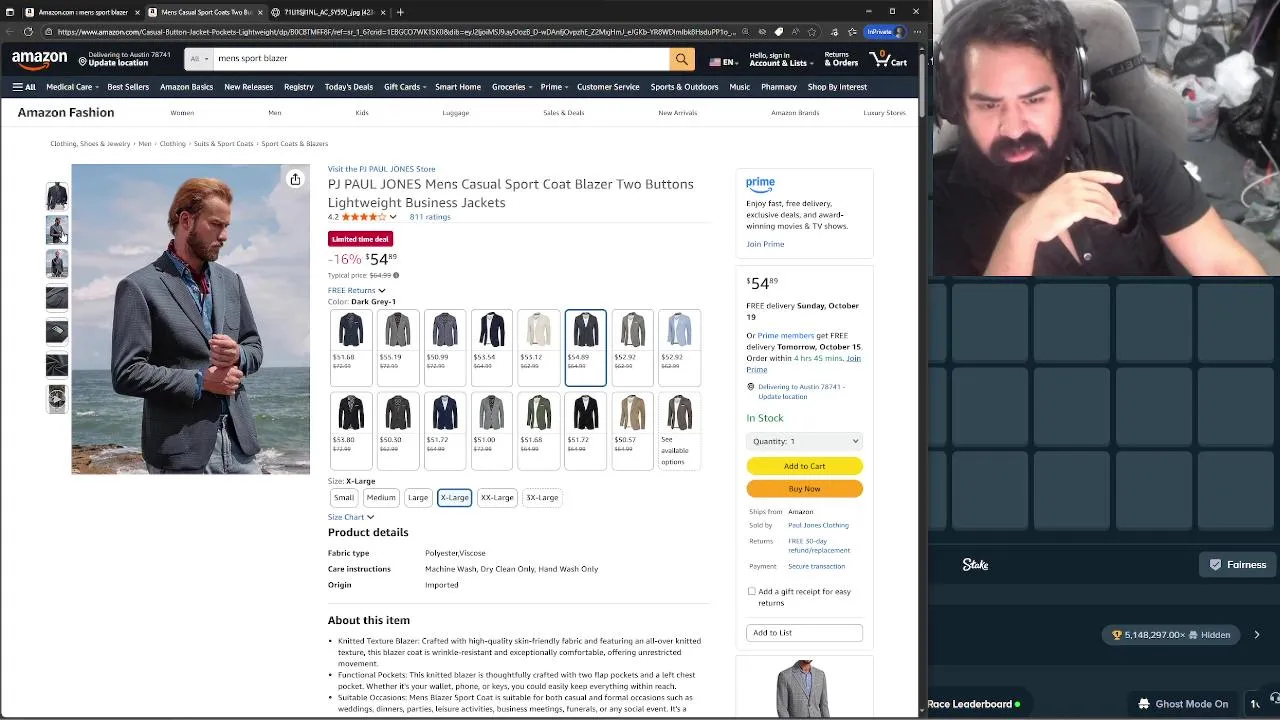Select size Medium

(x=381, y=497)
